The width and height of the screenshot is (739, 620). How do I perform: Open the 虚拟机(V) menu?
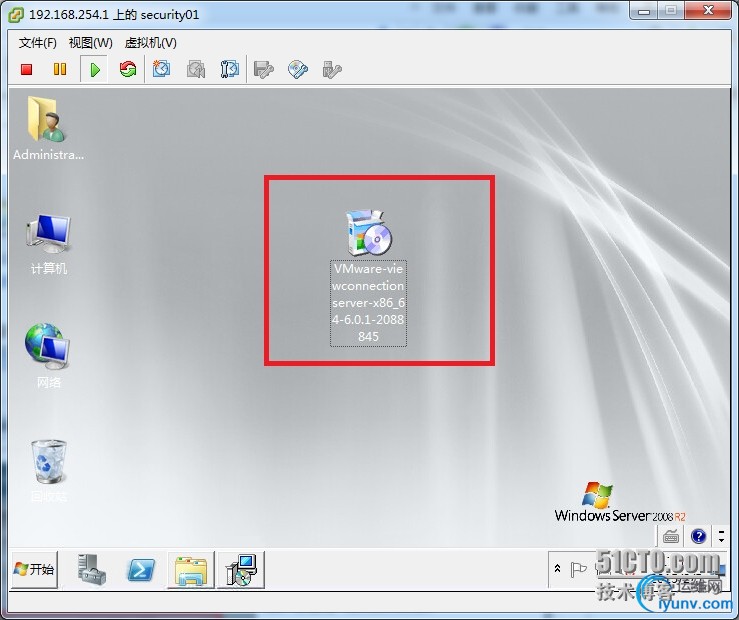coord(150,43)
